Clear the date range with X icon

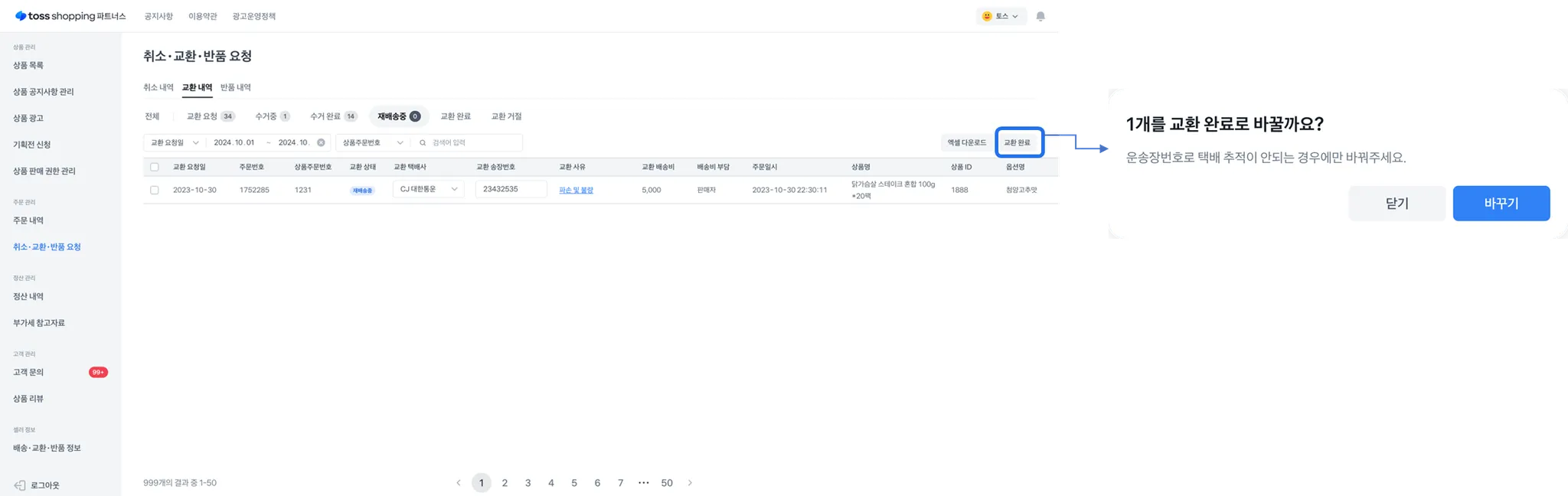coord(321,143)
